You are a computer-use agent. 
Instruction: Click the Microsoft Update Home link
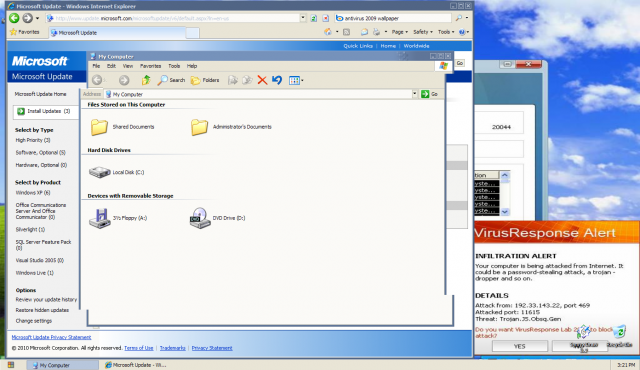tap(40, 94)
